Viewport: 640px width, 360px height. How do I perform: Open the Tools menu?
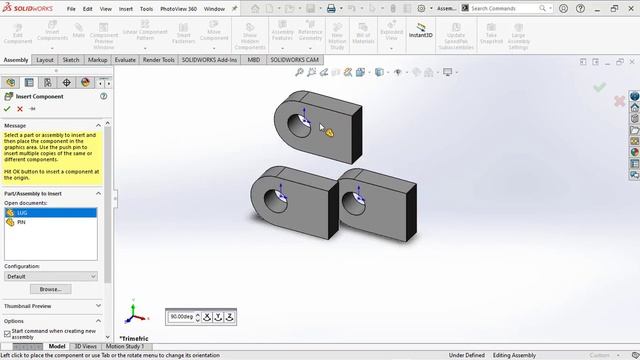(x=146, y=9)
